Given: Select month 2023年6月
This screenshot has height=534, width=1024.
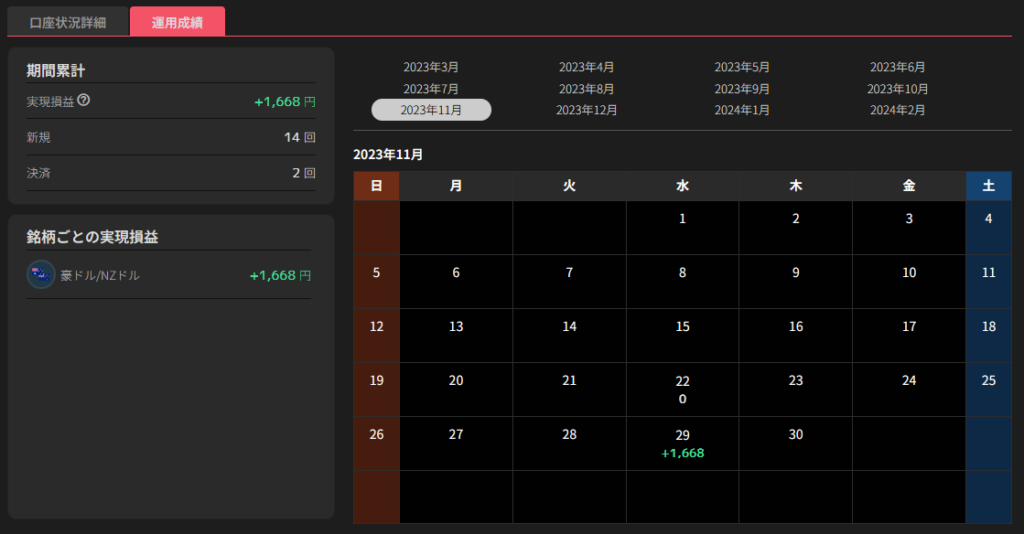Looking at the screenshot, I should 897,67.
